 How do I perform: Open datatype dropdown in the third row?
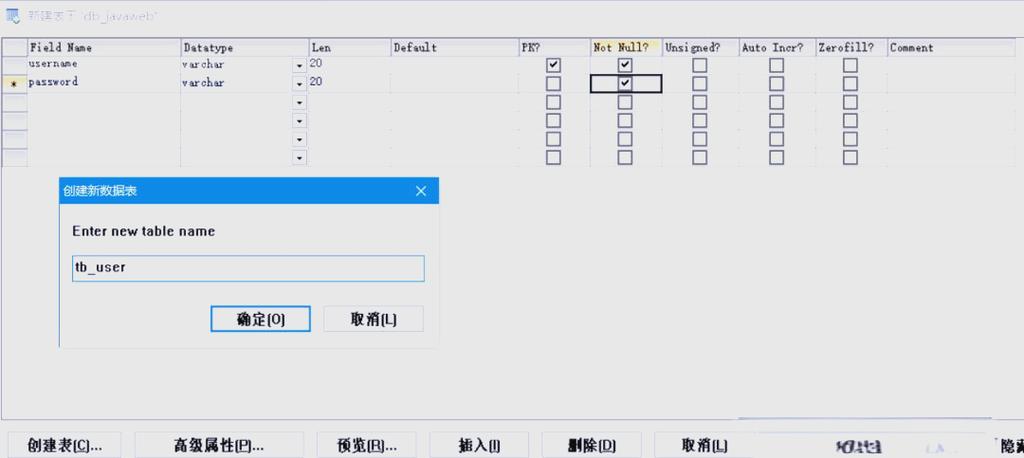(300, 103)
